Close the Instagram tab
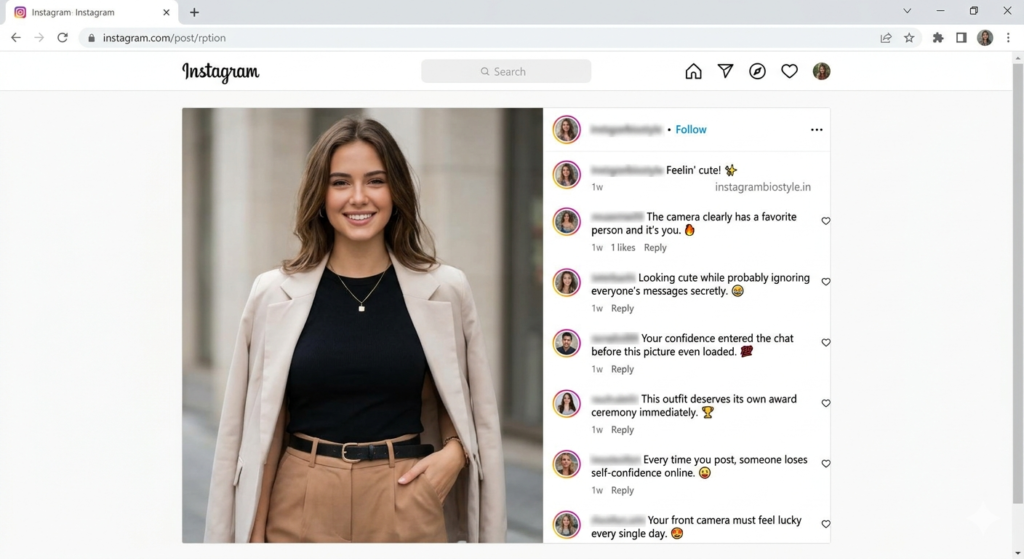 coord(166,12)
